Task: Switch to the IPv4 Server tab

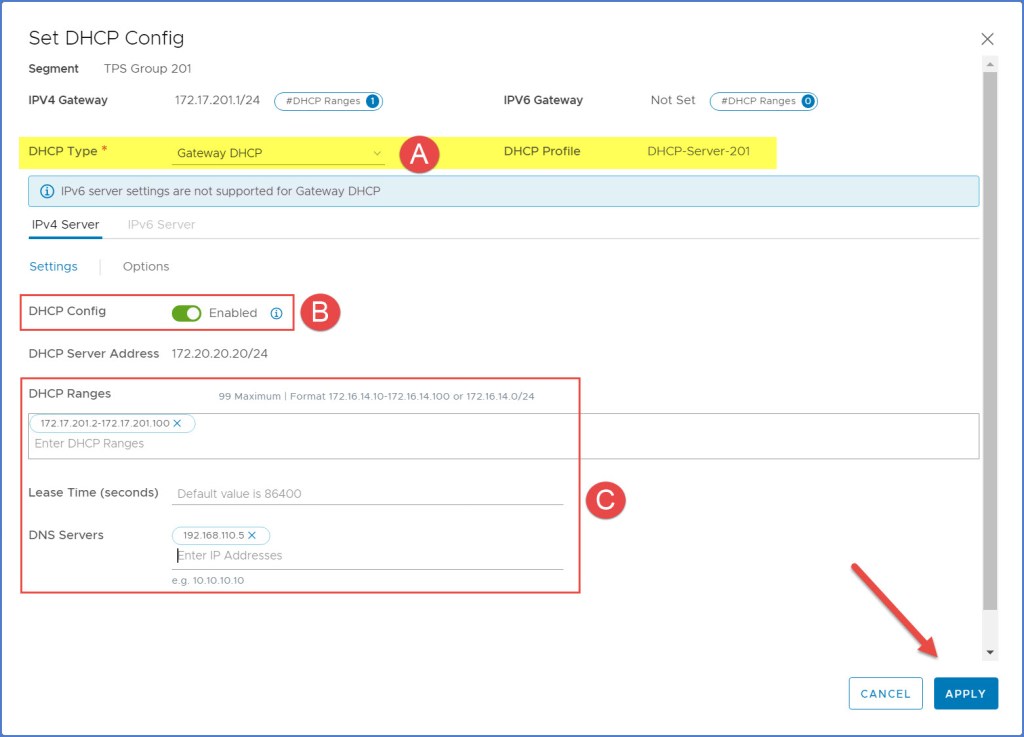Action: click(x=65, y=225)
